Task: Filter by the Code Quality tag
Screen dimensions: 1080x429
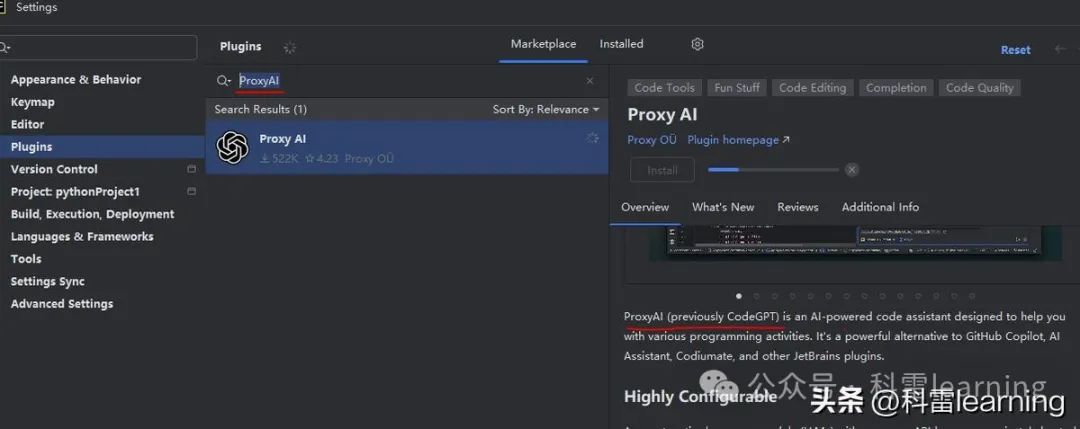Action: coord(979,87)
